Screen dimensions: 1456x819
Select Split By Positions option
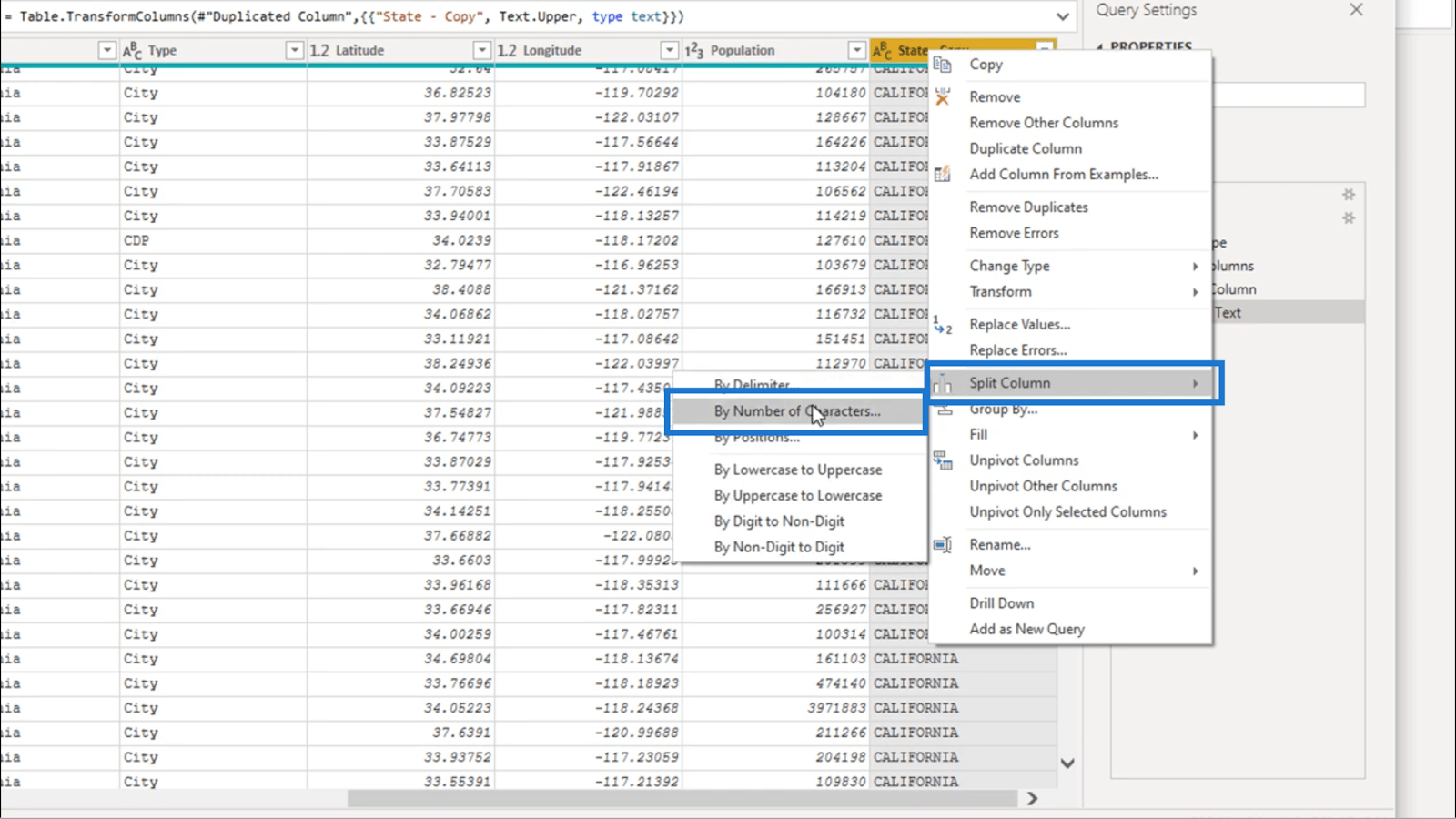[756, 439]
